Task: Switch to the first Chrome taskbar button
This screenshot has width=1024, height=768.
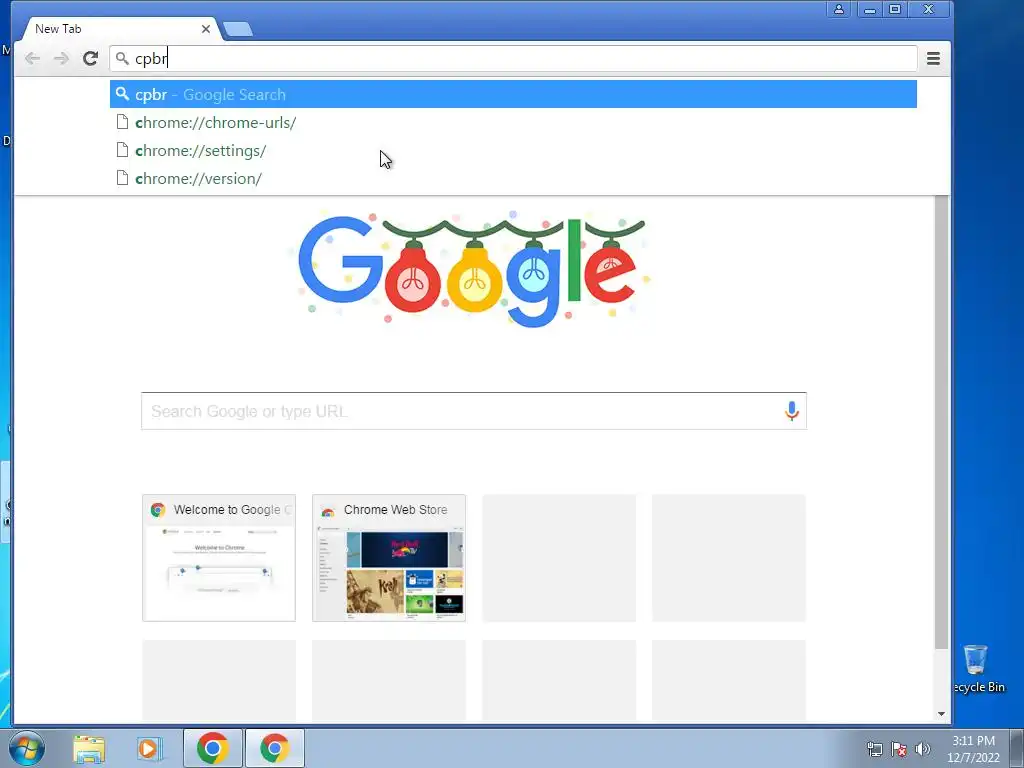Action: click(213, 748)
